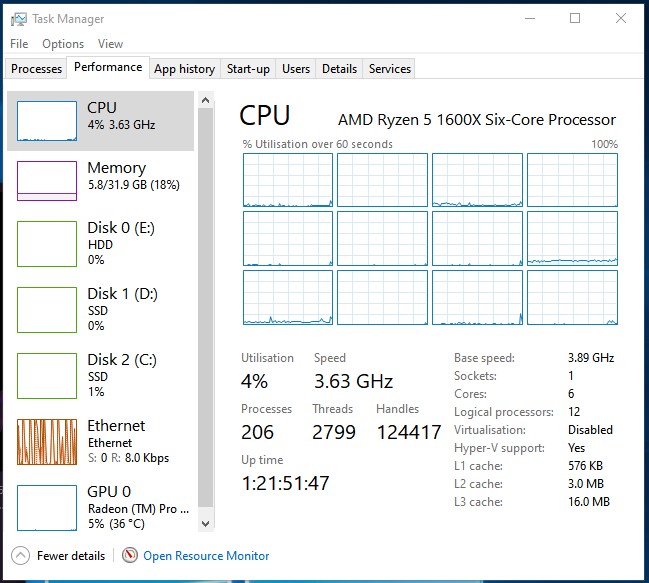Open the Services tab
Image resolution: width=649 pixels, height=583 pixels.
389,69
